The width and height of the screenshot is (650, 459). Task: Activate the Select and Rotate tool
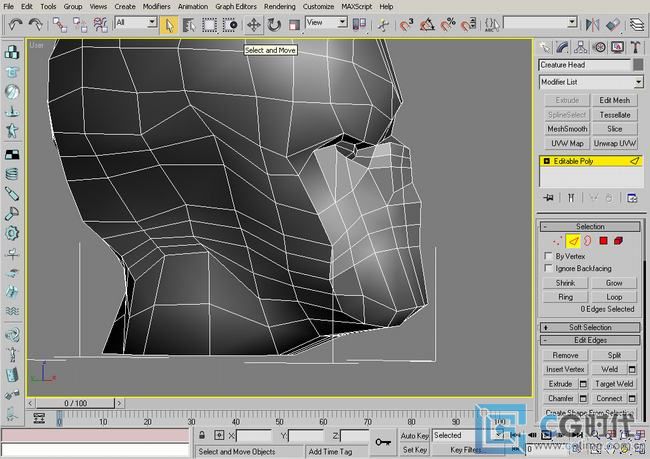coord(274,25)
